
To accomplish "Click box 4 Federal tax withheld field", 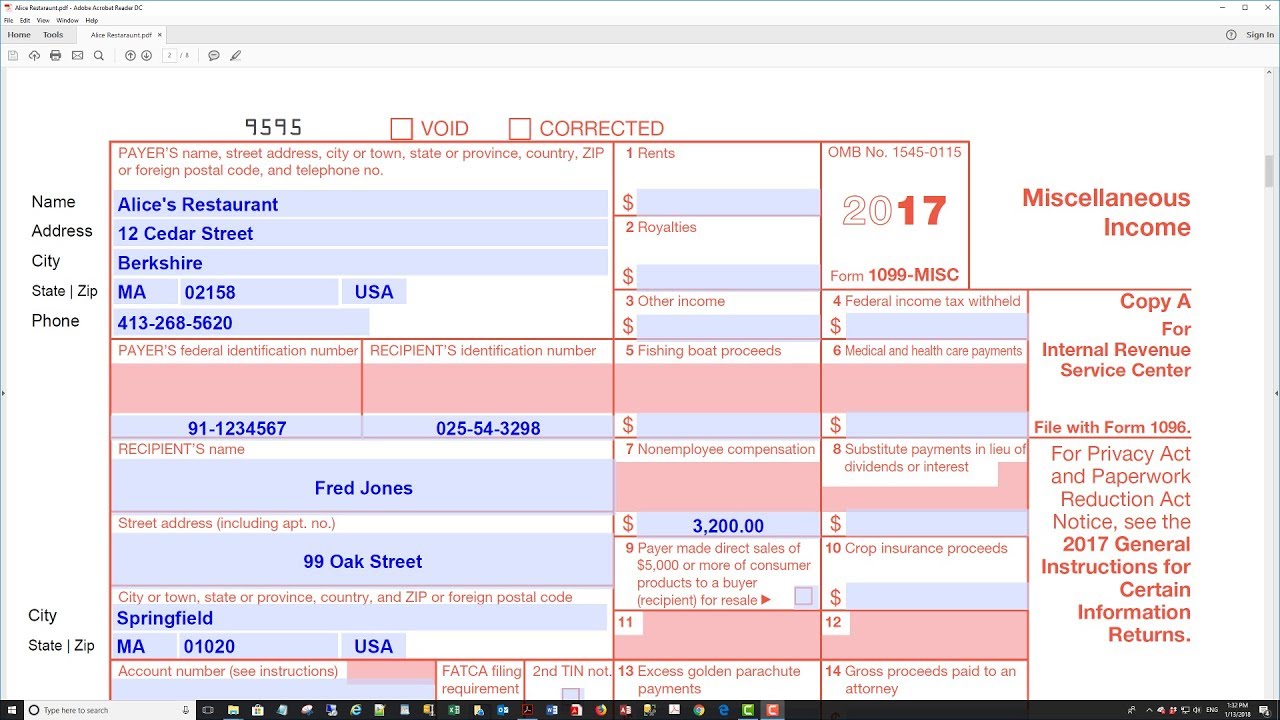I will 936,326.
